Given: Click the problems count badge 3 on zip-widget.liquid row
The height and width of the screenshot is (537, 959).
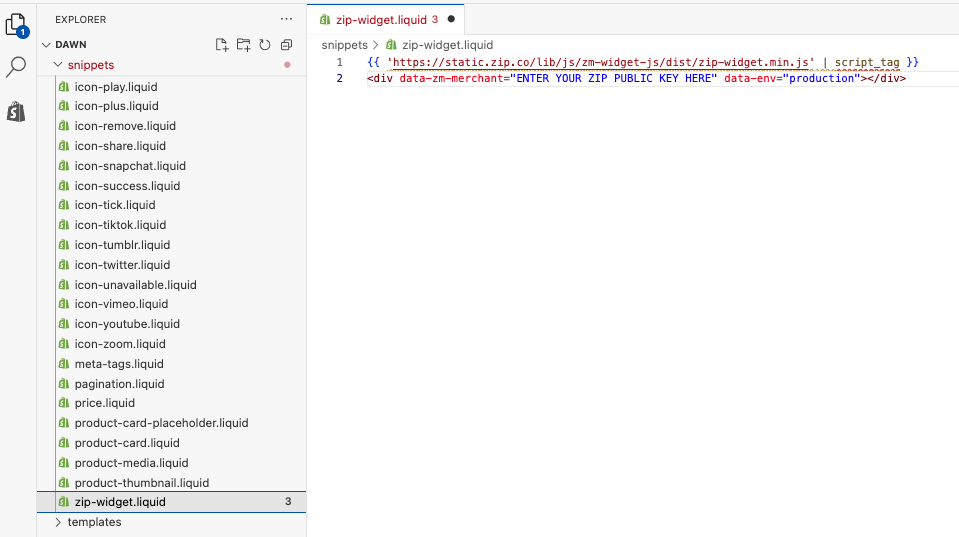Looking at the screenshot, I should click(288, 502).
